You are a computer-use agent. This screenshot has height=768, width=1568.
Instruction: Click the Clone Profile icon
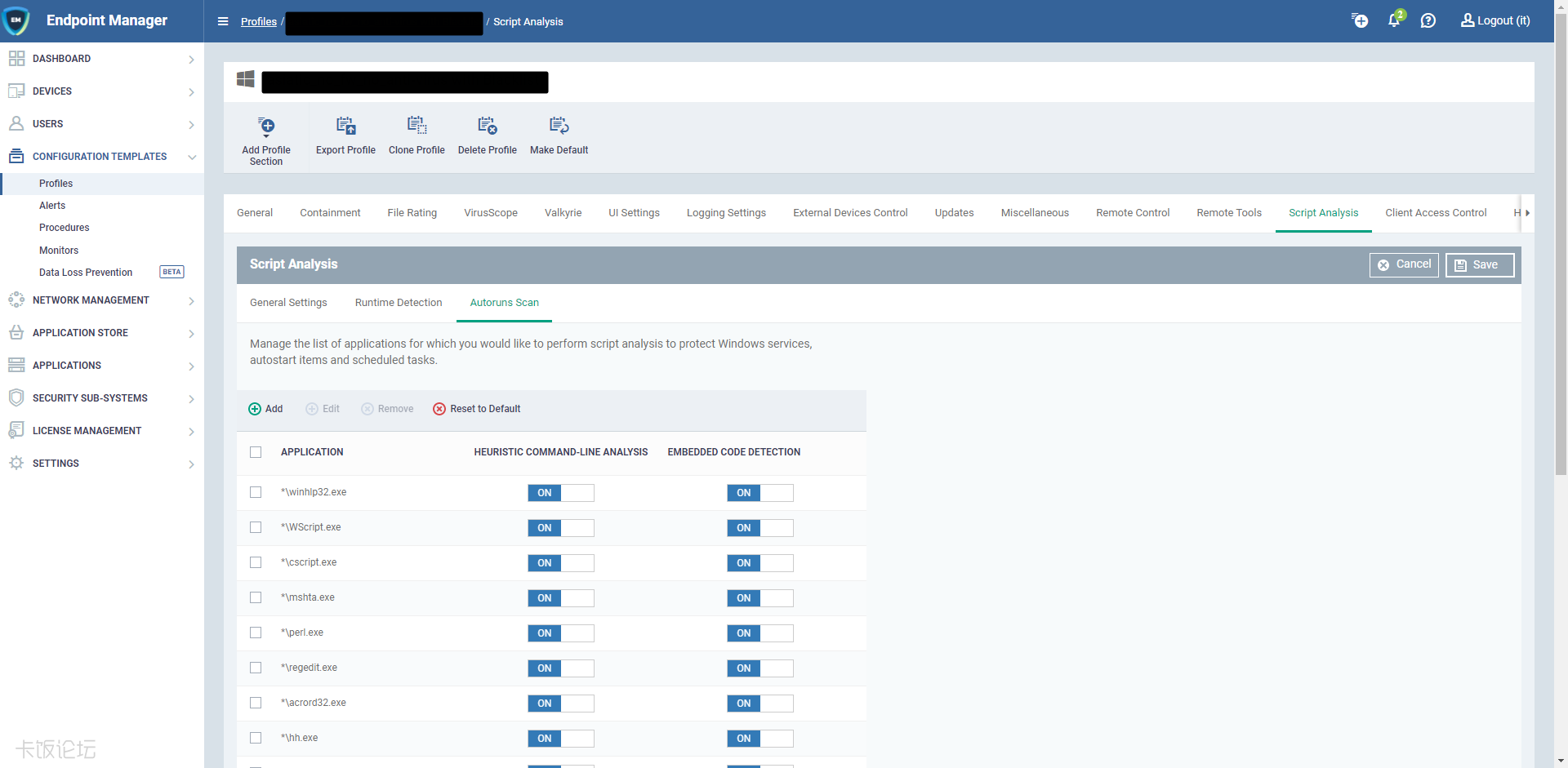tap(416, 126)
